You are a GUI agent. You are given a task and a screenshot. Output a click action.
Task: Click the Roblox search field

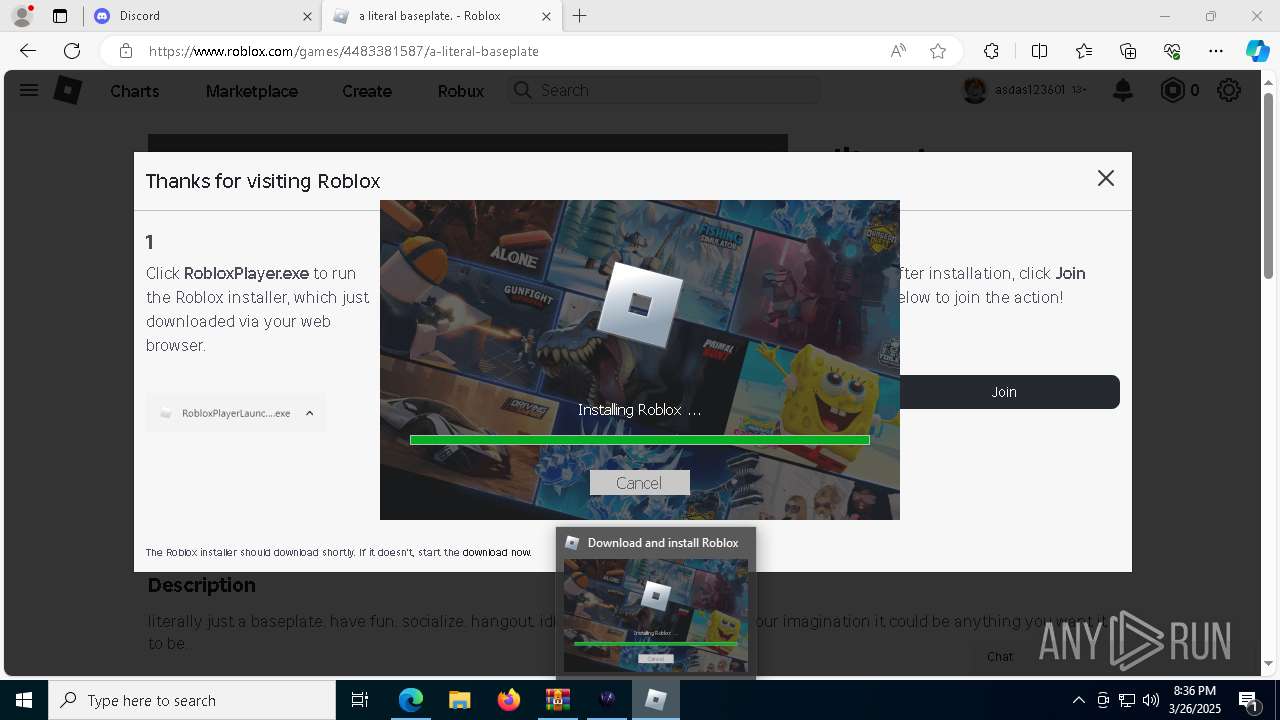664,90
